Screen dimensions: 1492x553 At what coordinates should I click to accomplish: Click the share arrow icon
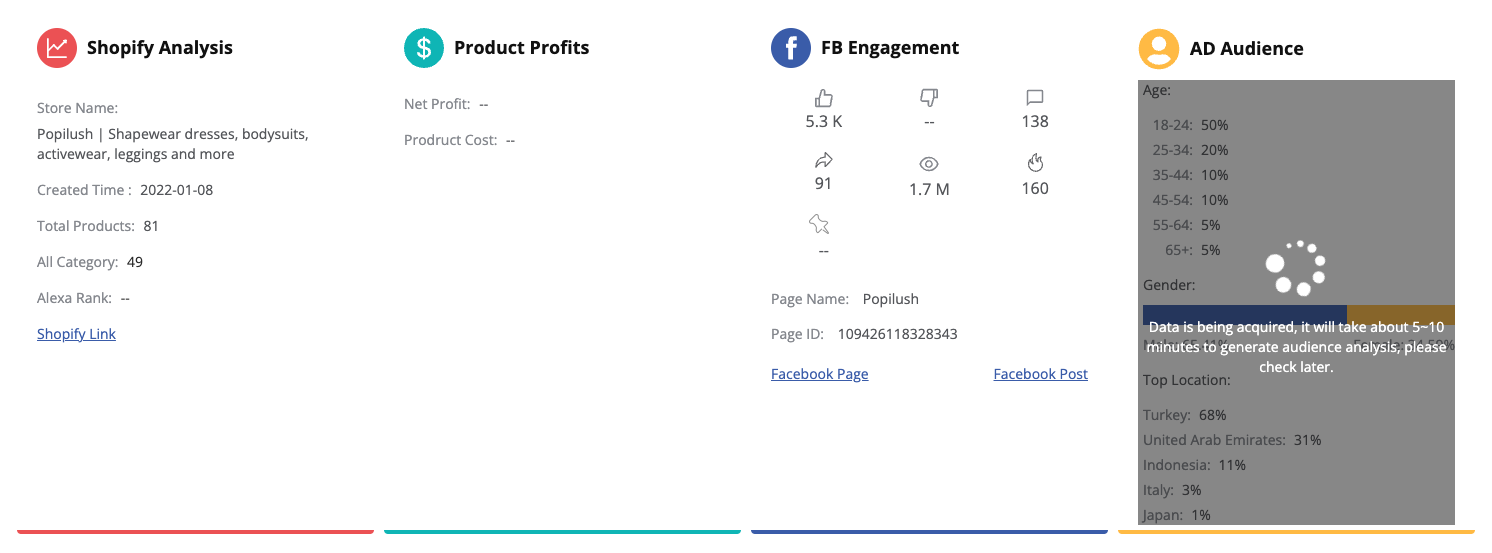click(x=824, y=160)
